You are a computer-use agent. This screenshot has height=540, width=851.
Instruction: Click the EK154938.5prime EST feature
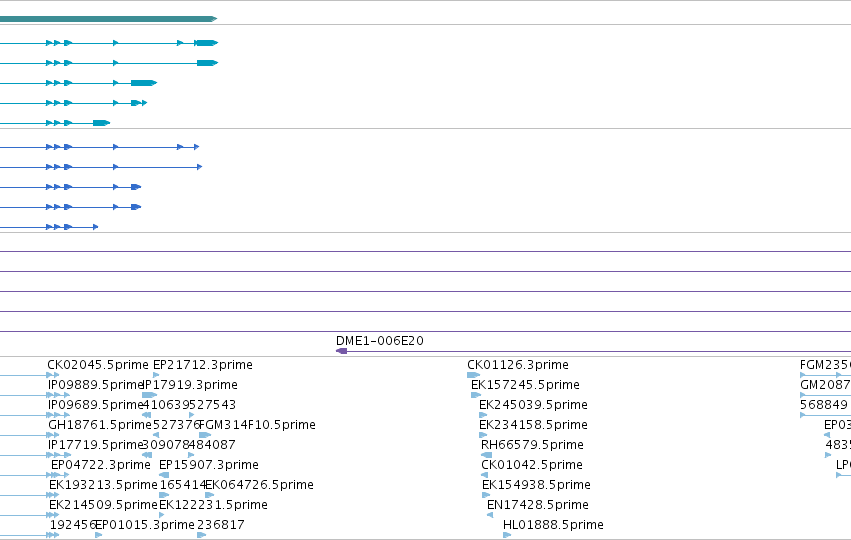click(486, 495)
